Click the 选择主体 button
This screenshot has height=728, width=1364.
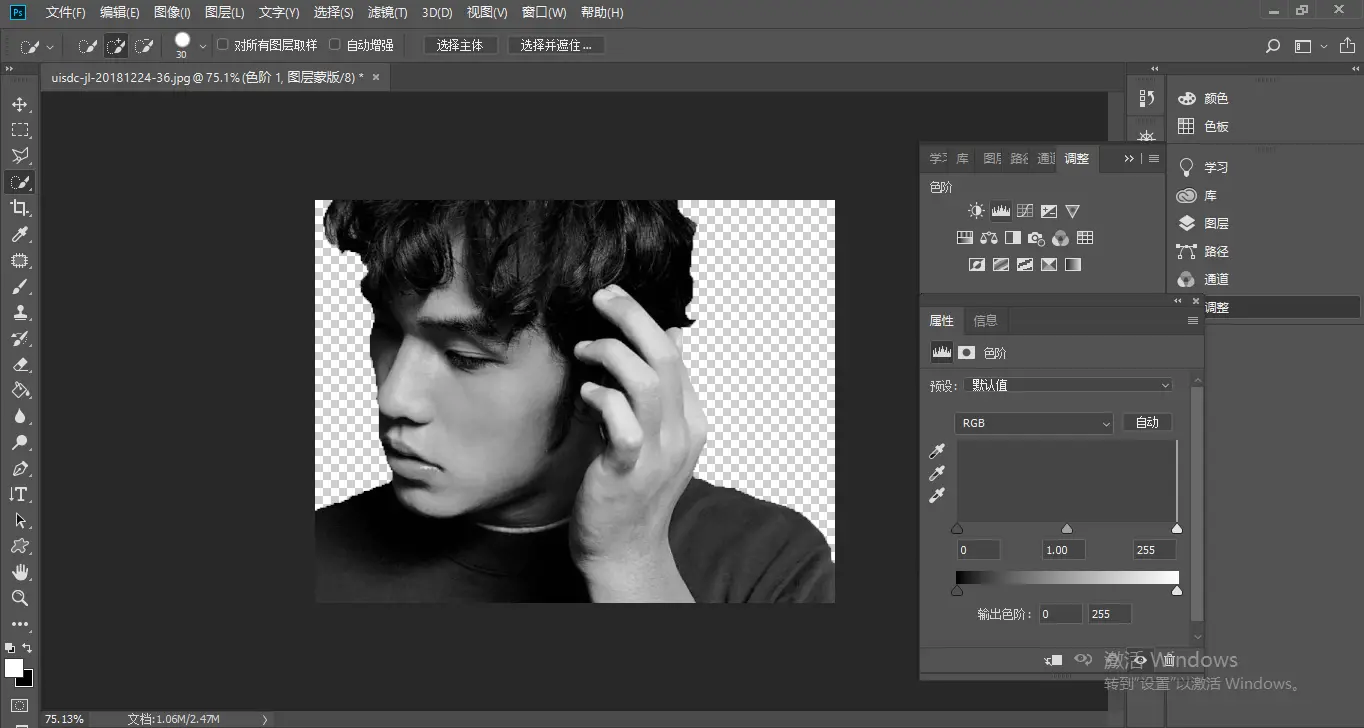(x=460, y=45)
